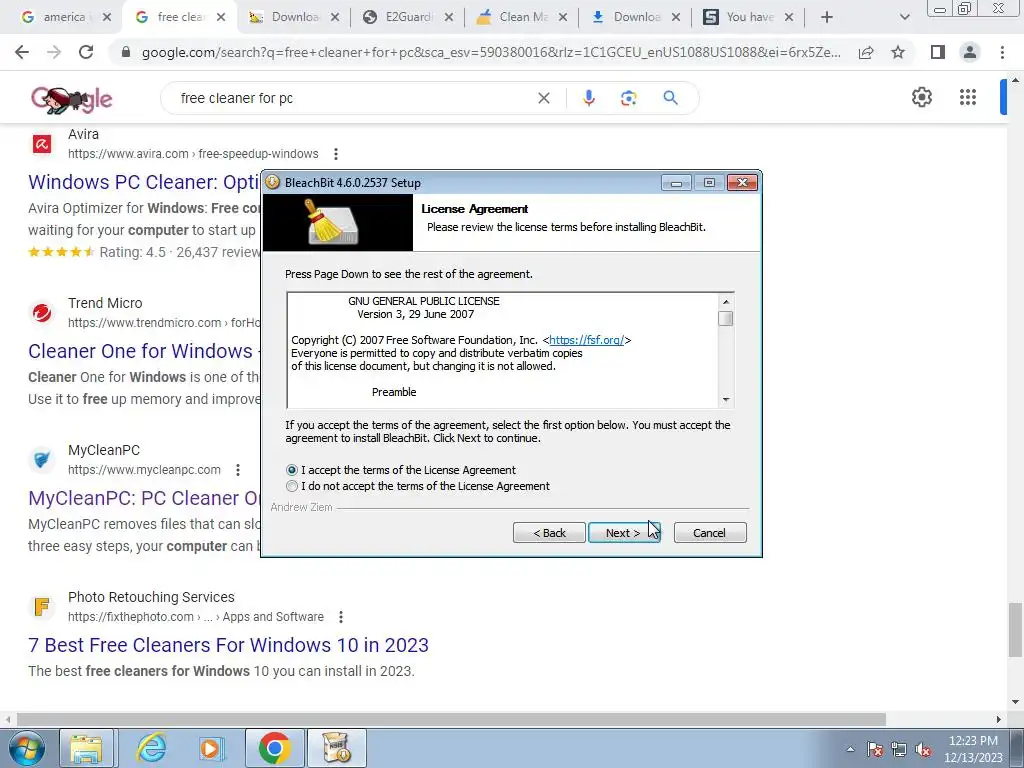1024x768 pixels.
Task: Click Next in BleachBit Setup
Action: pos(624,533)
